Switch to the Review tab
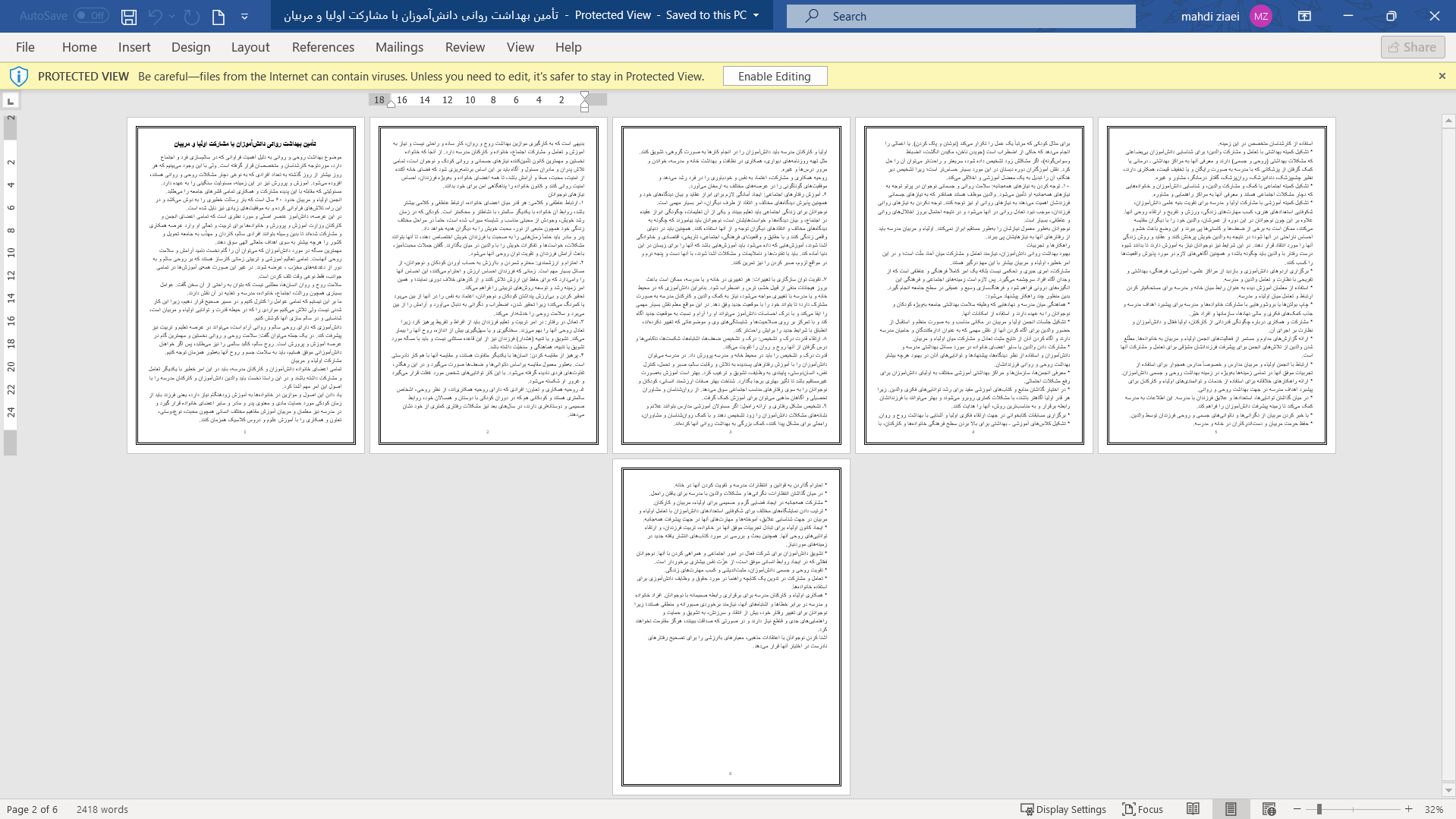The image size is (1456, 819). 465,47
